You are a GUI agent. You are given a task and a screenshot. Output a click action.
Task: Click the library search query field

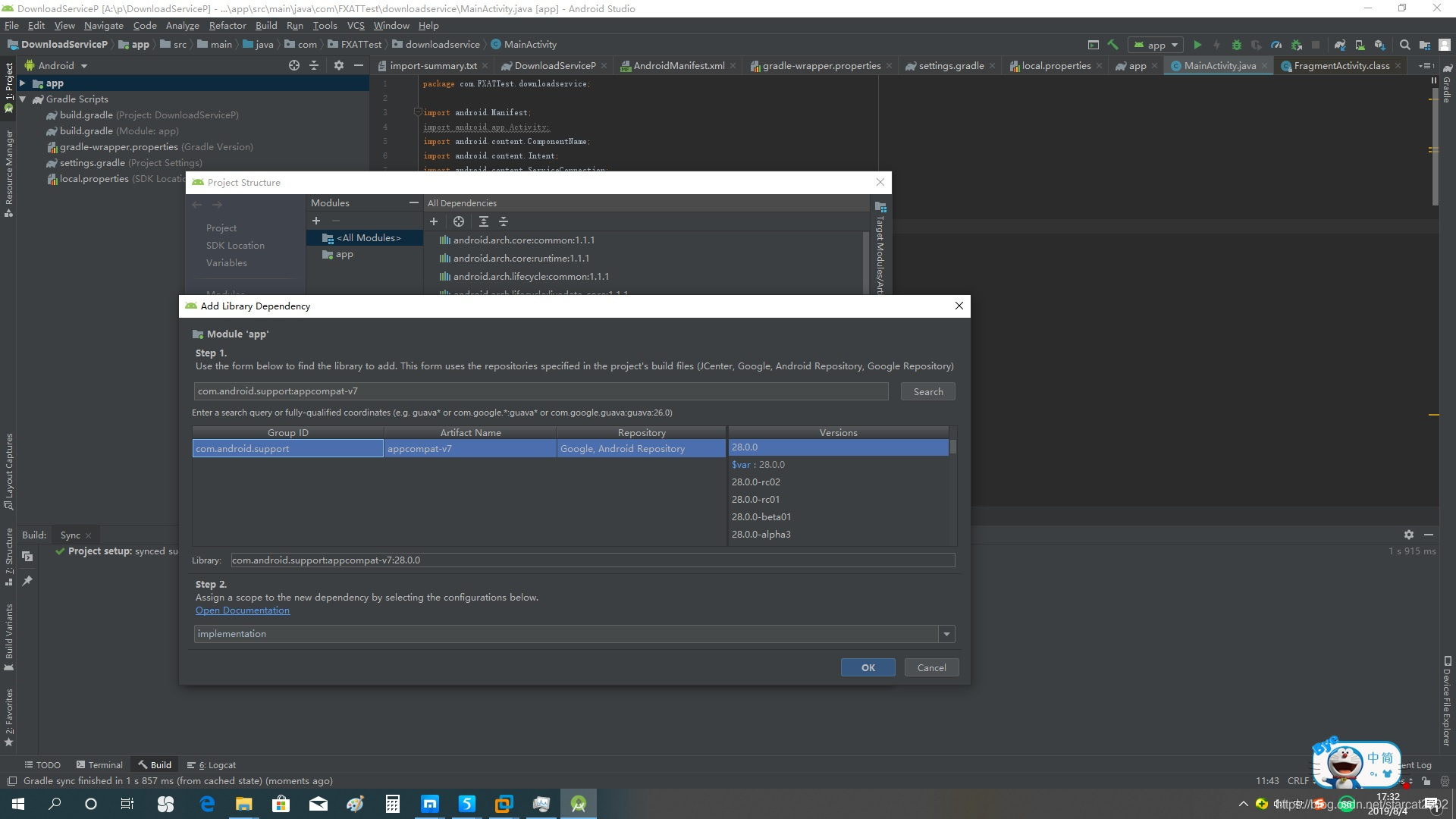[x=541, y=391]
